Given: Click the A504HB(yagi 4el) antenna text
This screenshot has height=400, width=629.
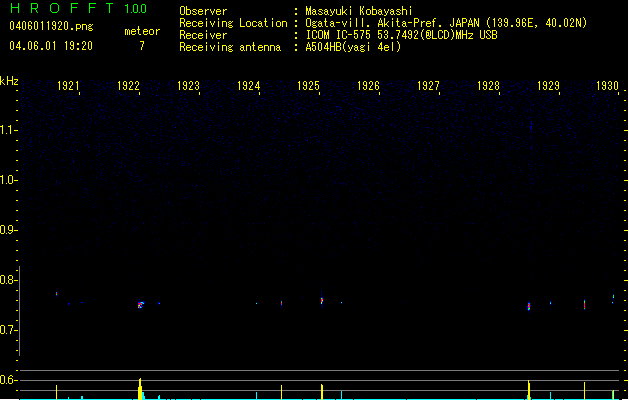Looking at the screenshot, I should pos(353,47).
